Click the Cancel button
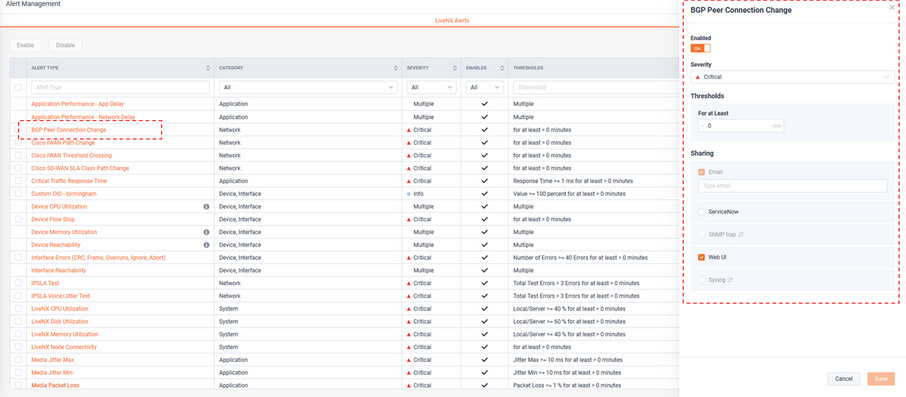The height and width of the screenshot is (397, 906). (844, 379)
